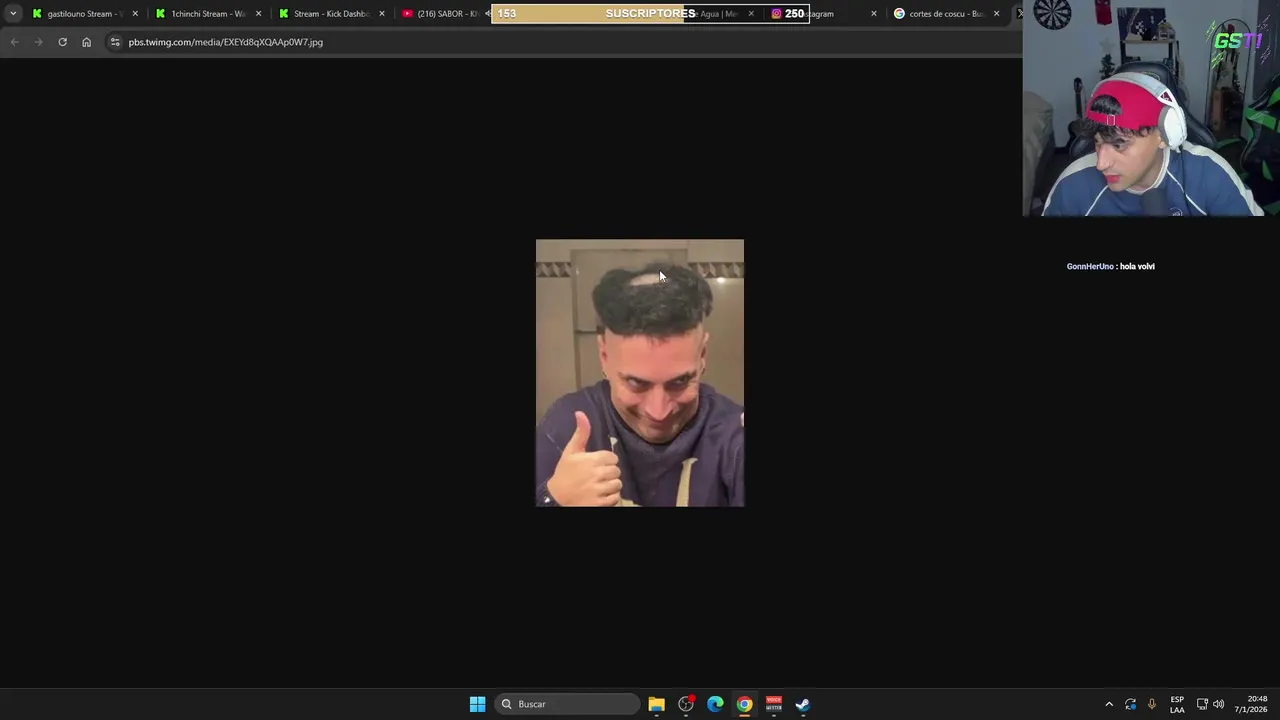This screenshot has height=720, width=1280.
Task: Open the volume speaker tray icon
Action: pyautogui.click(x=1218, y=704)
